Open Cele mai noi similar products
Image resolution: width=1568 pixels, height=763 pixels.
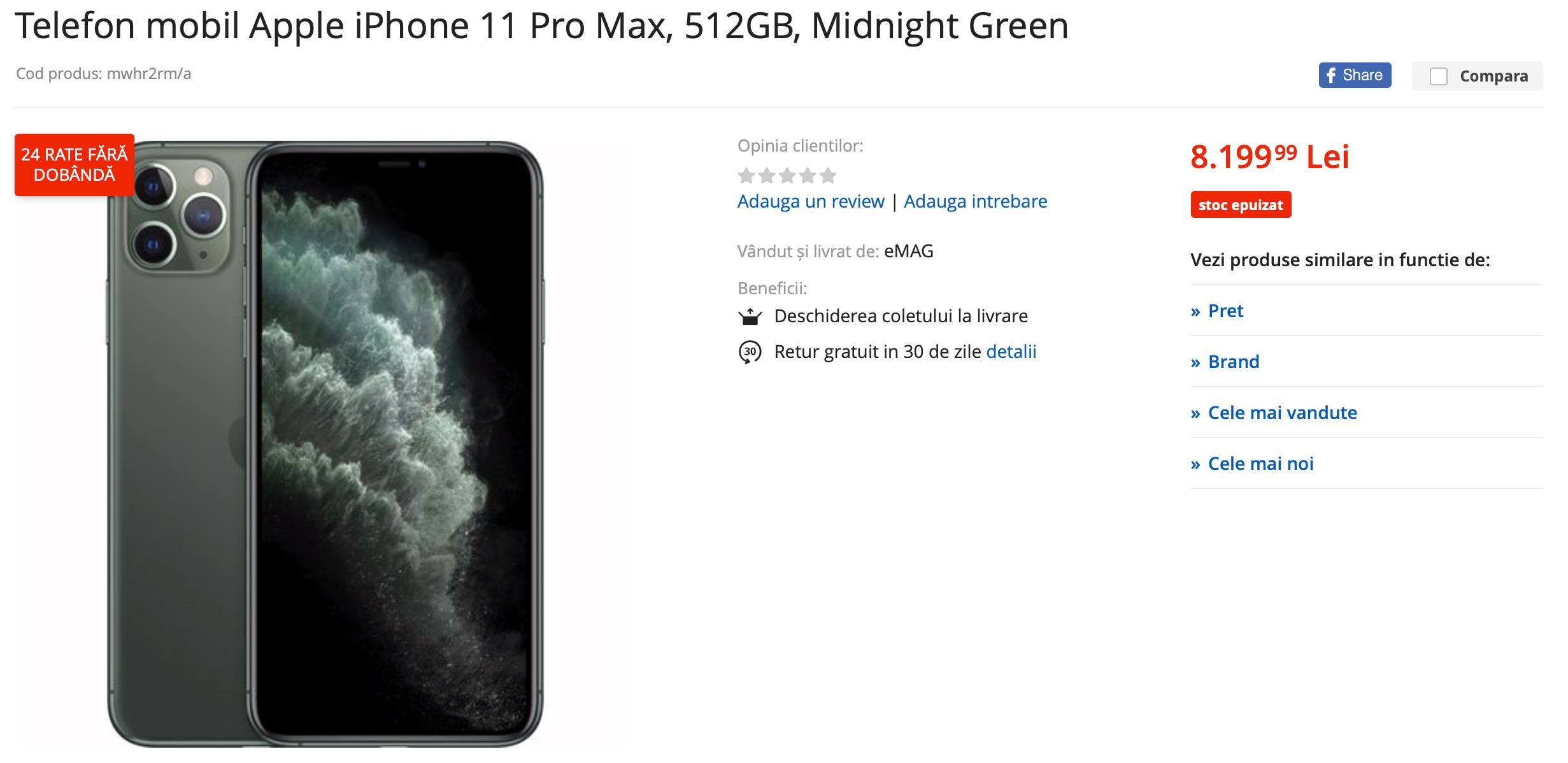point(1252,464)
